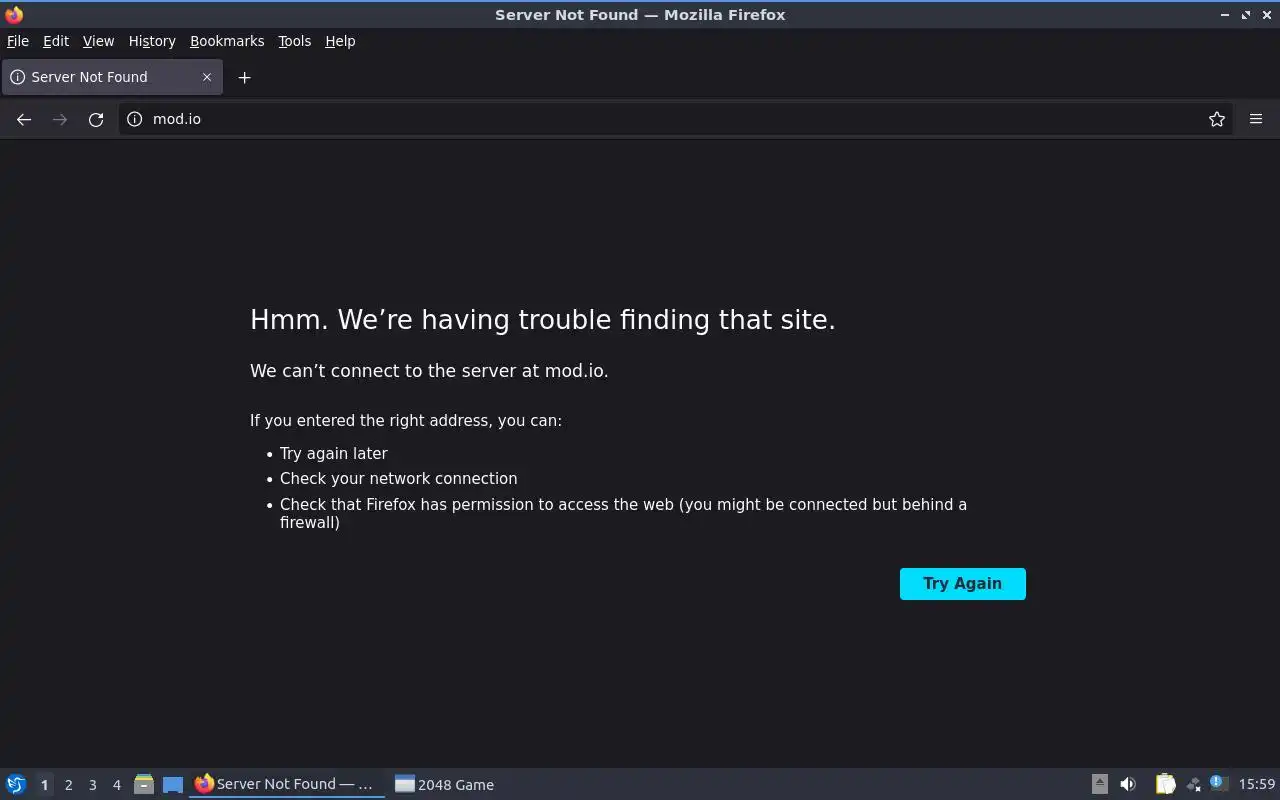Image resolution: width=1280 pixels, height=800 pixels.
Task: Open a new tab
Action: (x=244, y=77)
